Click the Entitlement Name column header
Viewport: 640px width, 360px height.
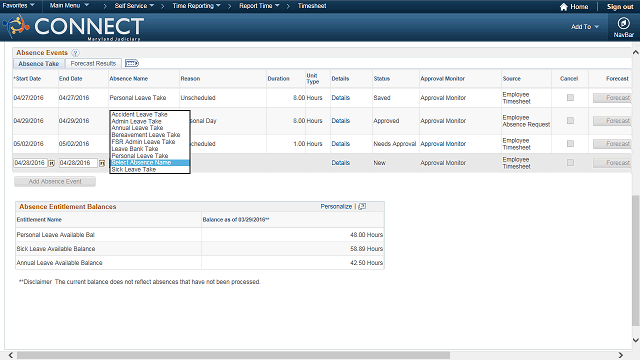(x=39, y=220)
